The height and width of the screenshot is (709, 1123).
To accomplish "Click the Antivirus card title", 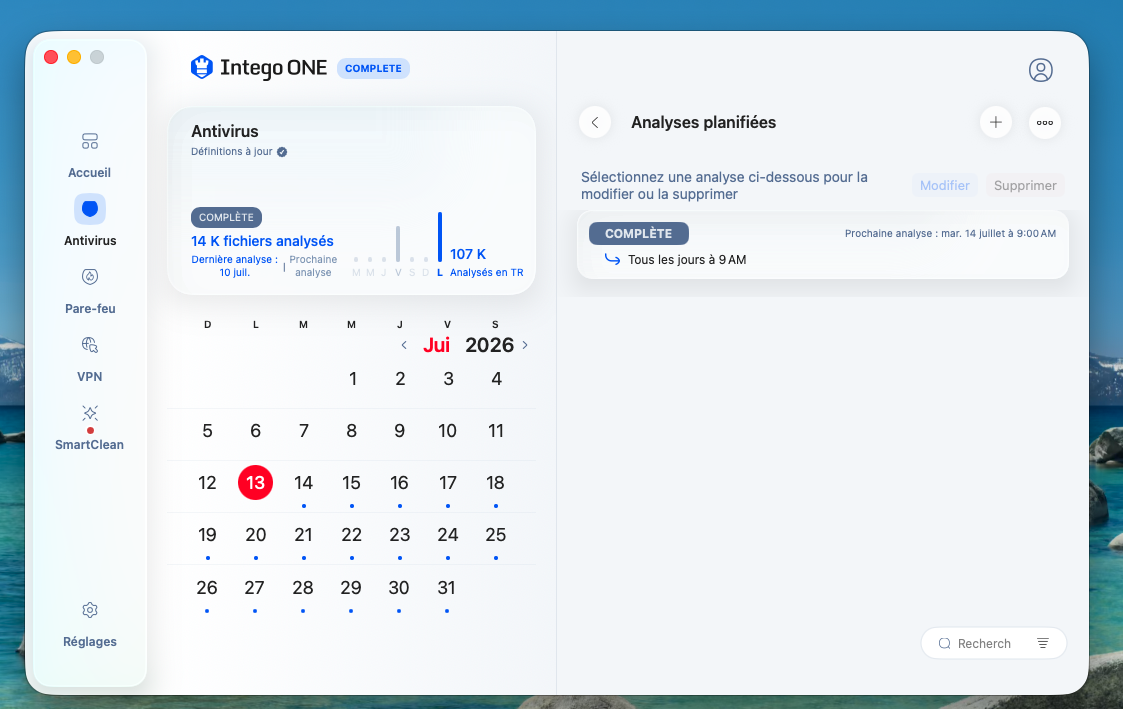I will tap(225, 131).
